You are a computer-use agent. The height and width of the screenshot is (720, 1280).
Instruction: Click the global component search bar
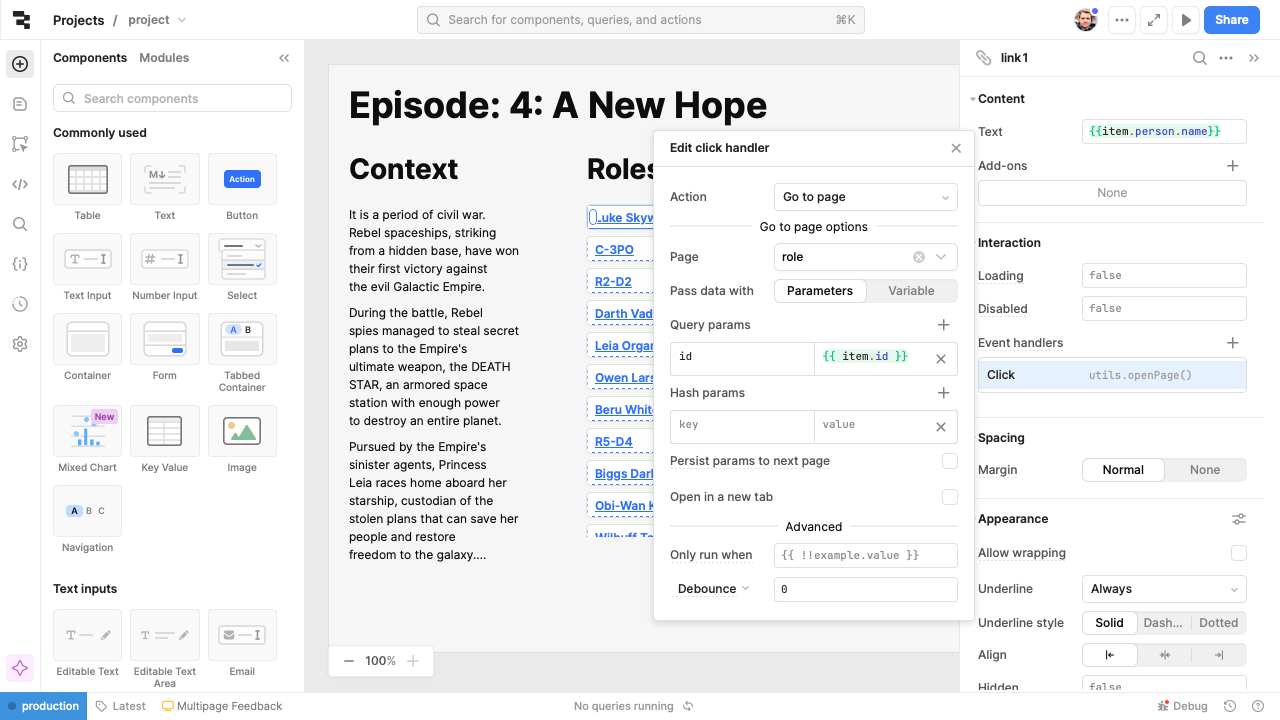click(x=640, y=19)
